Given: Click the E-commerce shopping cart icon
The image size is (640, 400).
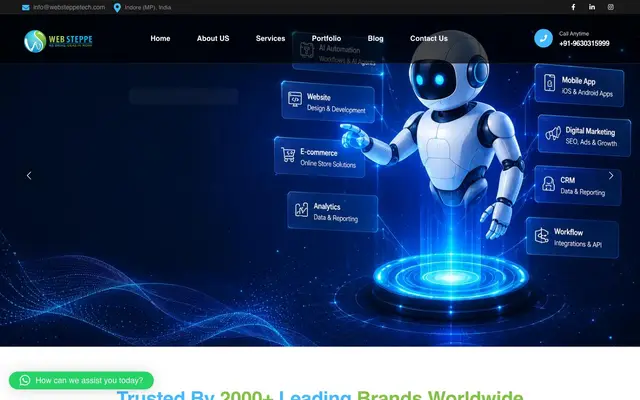Looking at the screenshot, I should tap(288, 154).
